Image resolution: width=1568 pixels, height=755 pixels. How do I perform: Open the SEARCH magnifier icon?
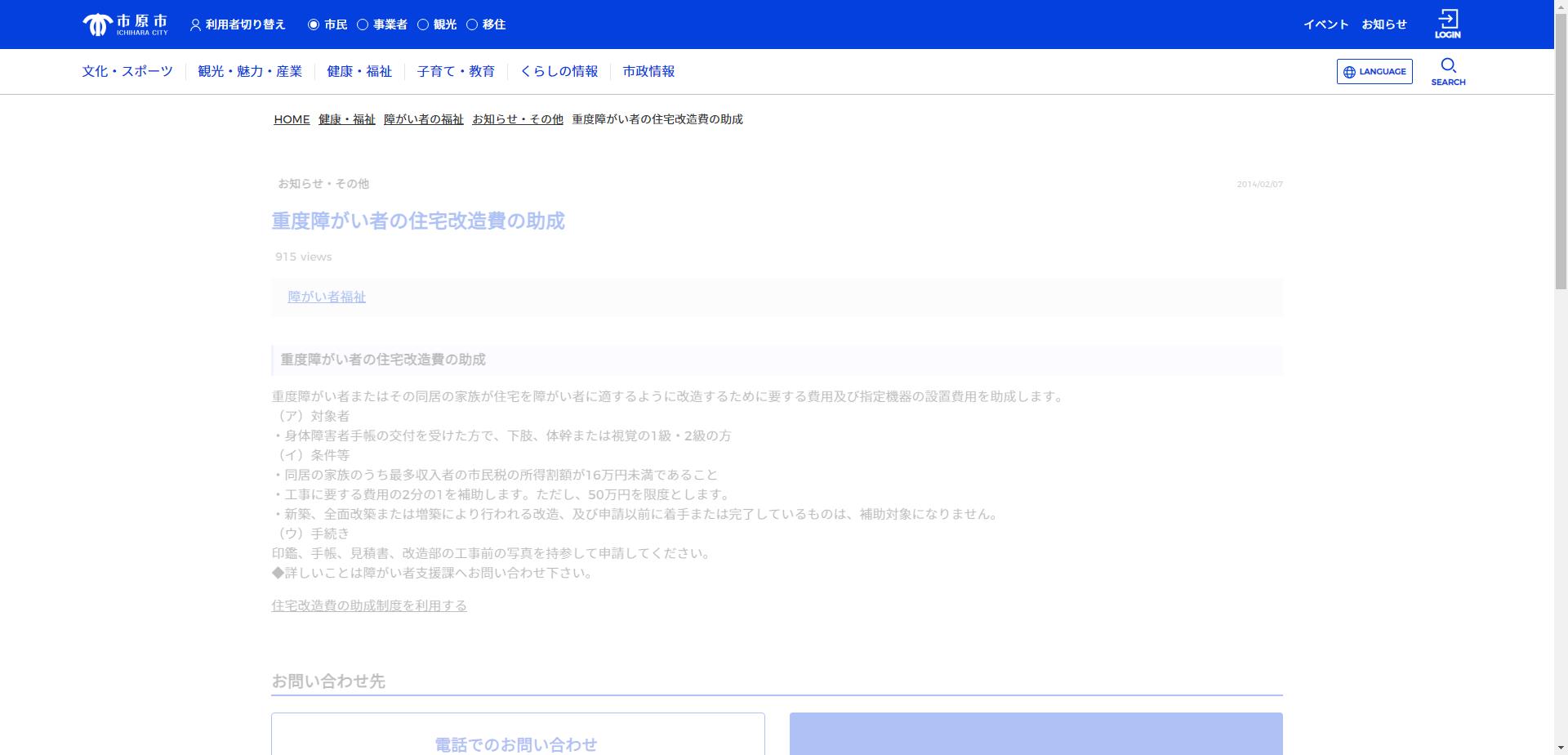[x=1448, y=71]
